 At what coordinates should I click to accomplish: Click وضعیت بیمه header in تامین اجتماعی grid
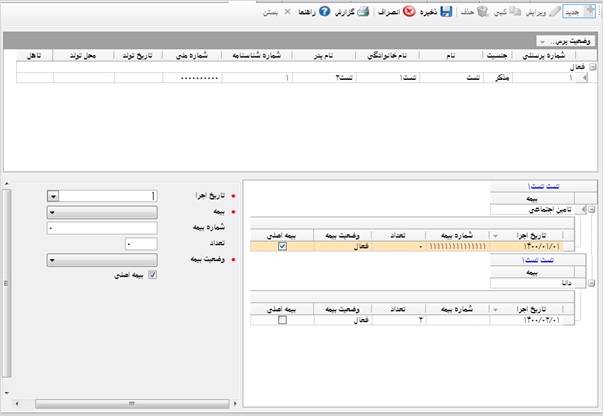pyautogui.click(x=342, y=235)
